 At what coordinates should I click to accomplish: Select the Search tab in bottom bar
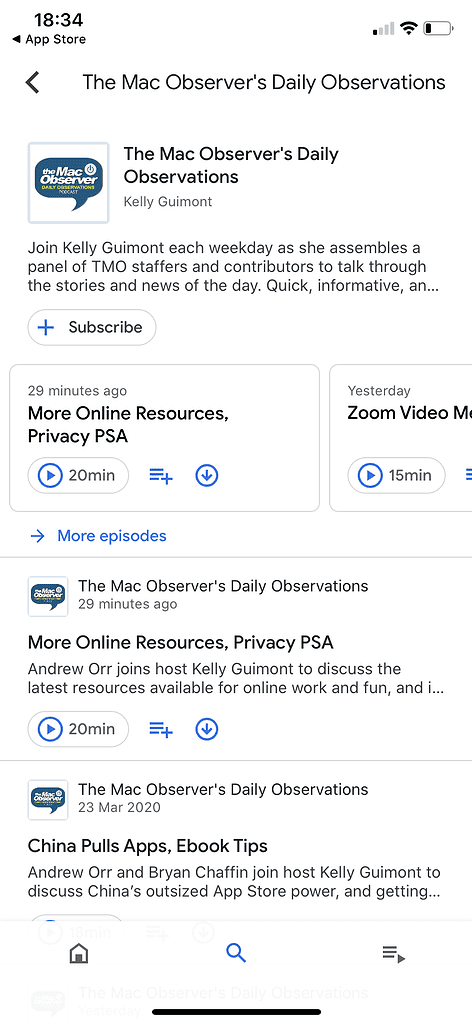pos(236,953)
